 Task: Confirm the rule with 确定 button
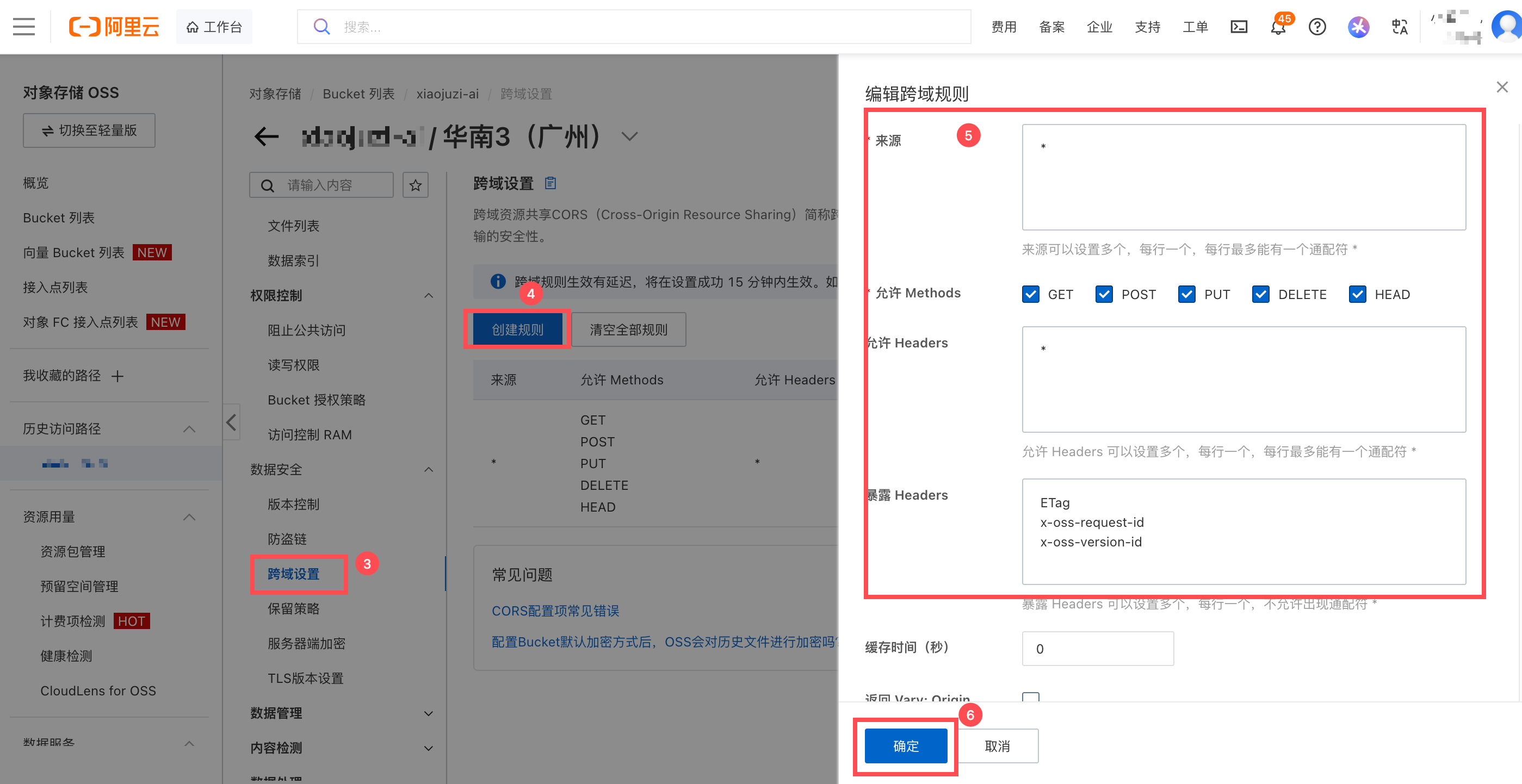(x=906, y=746)
